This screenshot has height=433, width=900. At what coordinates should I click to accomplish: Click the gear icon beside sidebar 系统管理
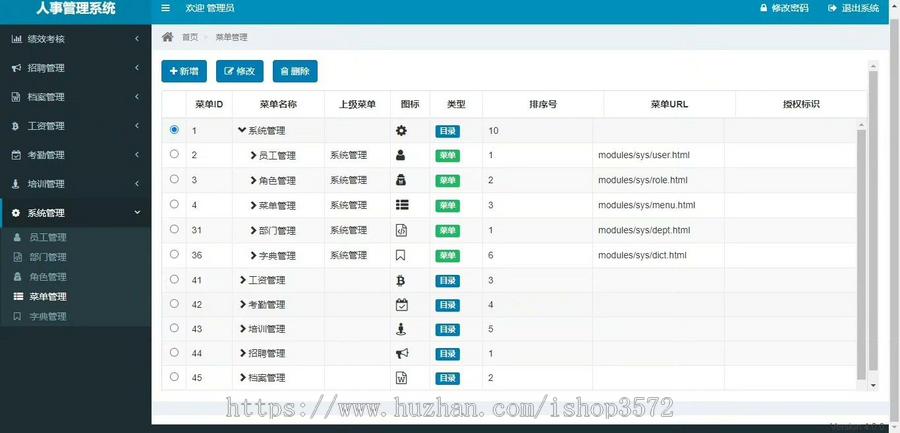16,212
